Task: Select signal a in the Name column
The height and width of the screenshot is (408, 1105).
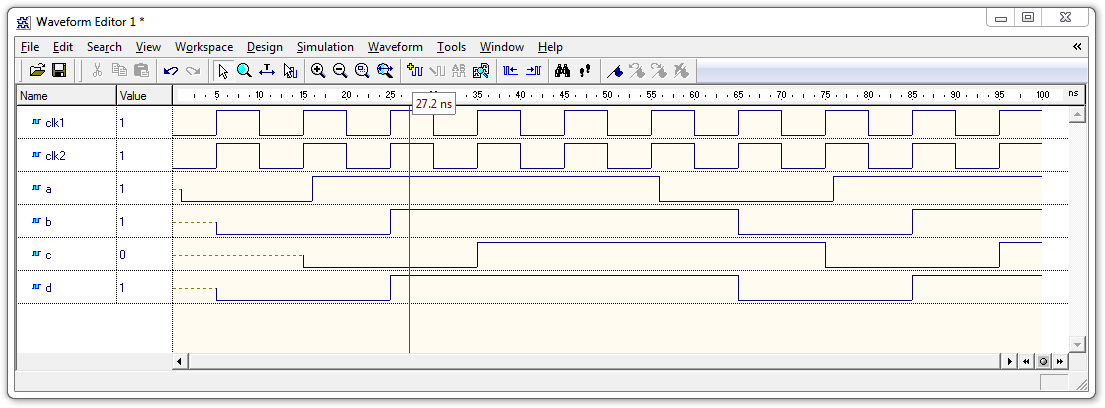Action: point(49,189)
